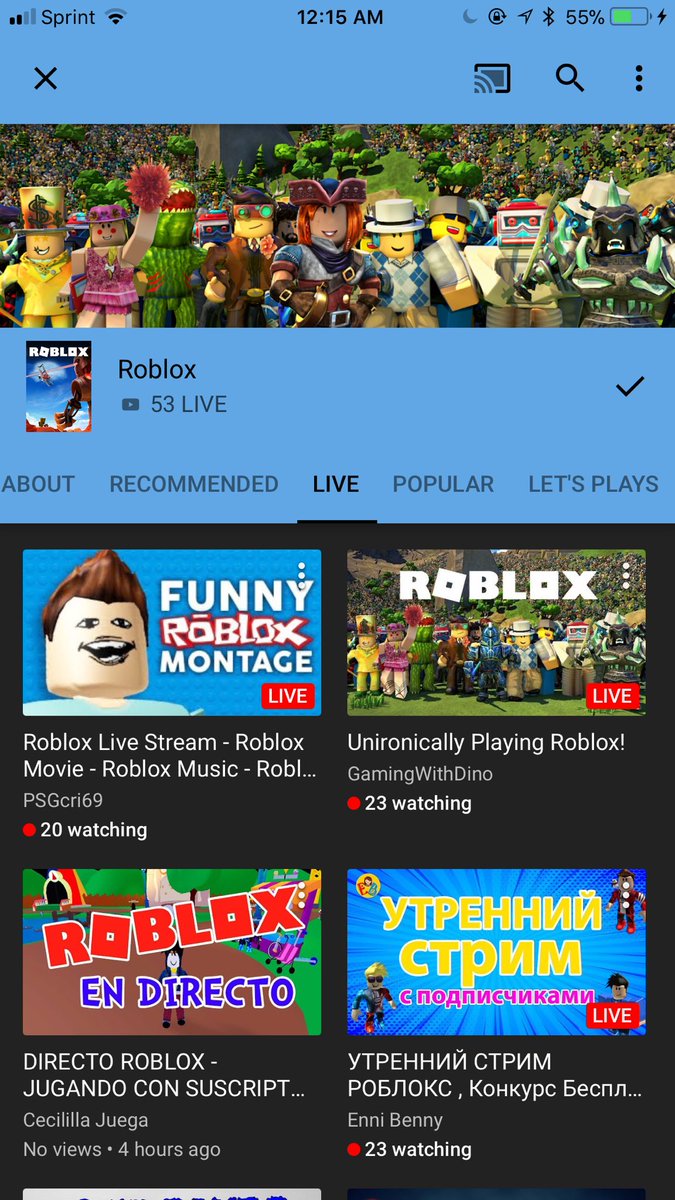Tap the 20 watching indicator

click(x=85, y=830)
